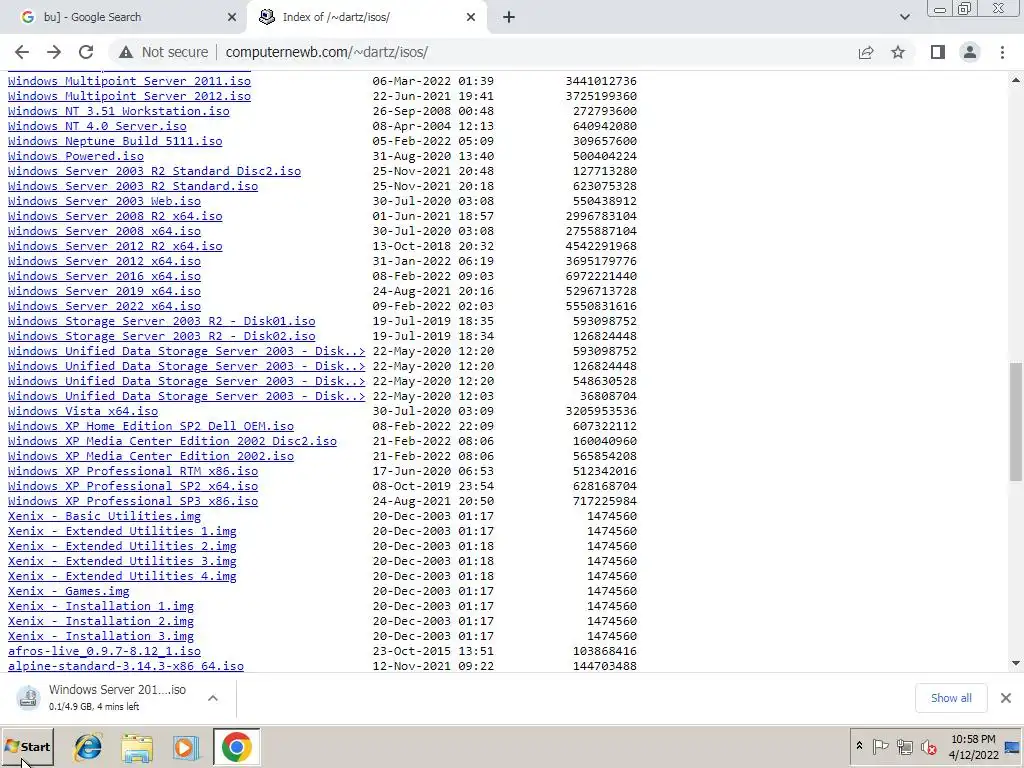
Task: Download Windows Server 2008 R2 x64.iso
Action: (x=115, y=216)
